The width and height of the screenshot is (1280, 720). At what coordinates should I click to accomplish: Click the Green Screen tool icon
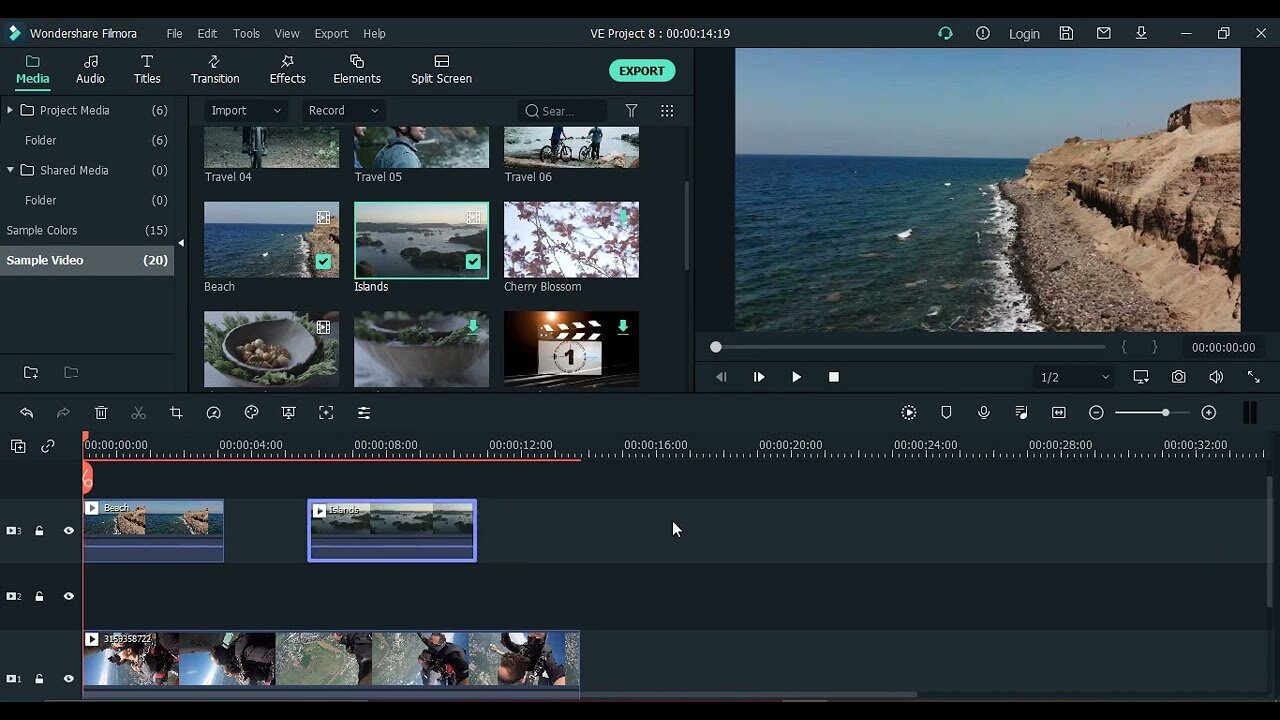point(288,412)
